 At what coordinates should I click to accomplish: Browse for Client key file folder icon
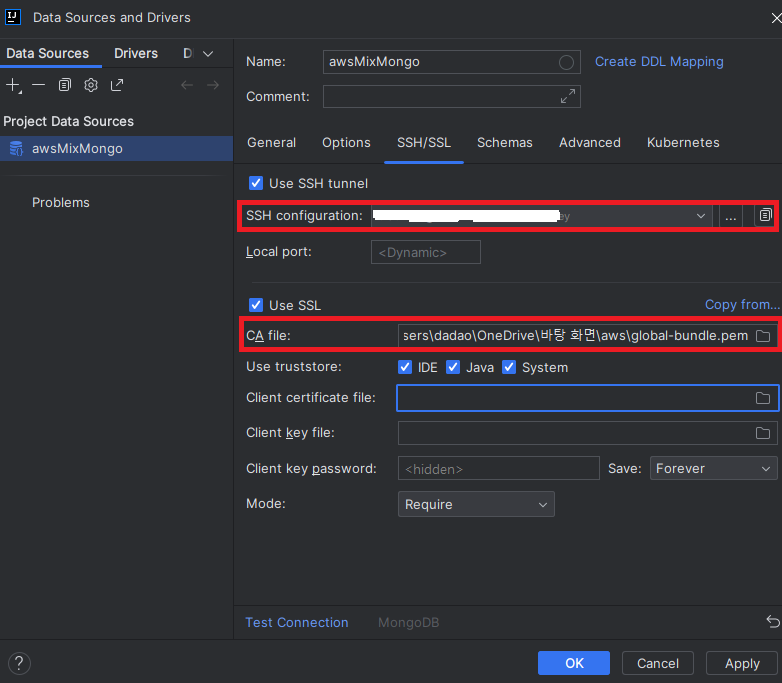pos(763,433)
